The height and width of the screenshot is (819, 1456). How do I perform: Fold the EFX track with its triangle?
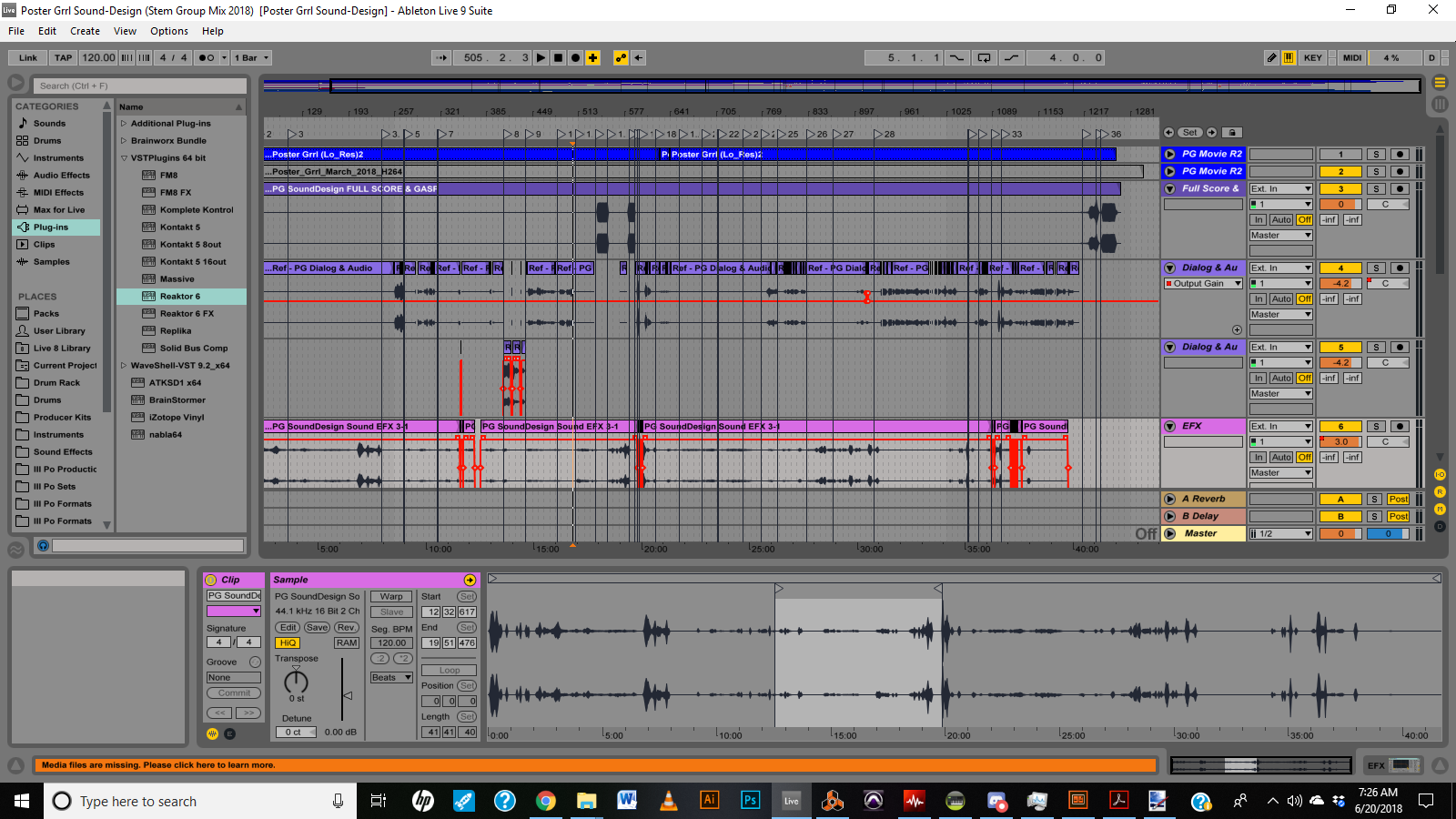(1170, 426)
